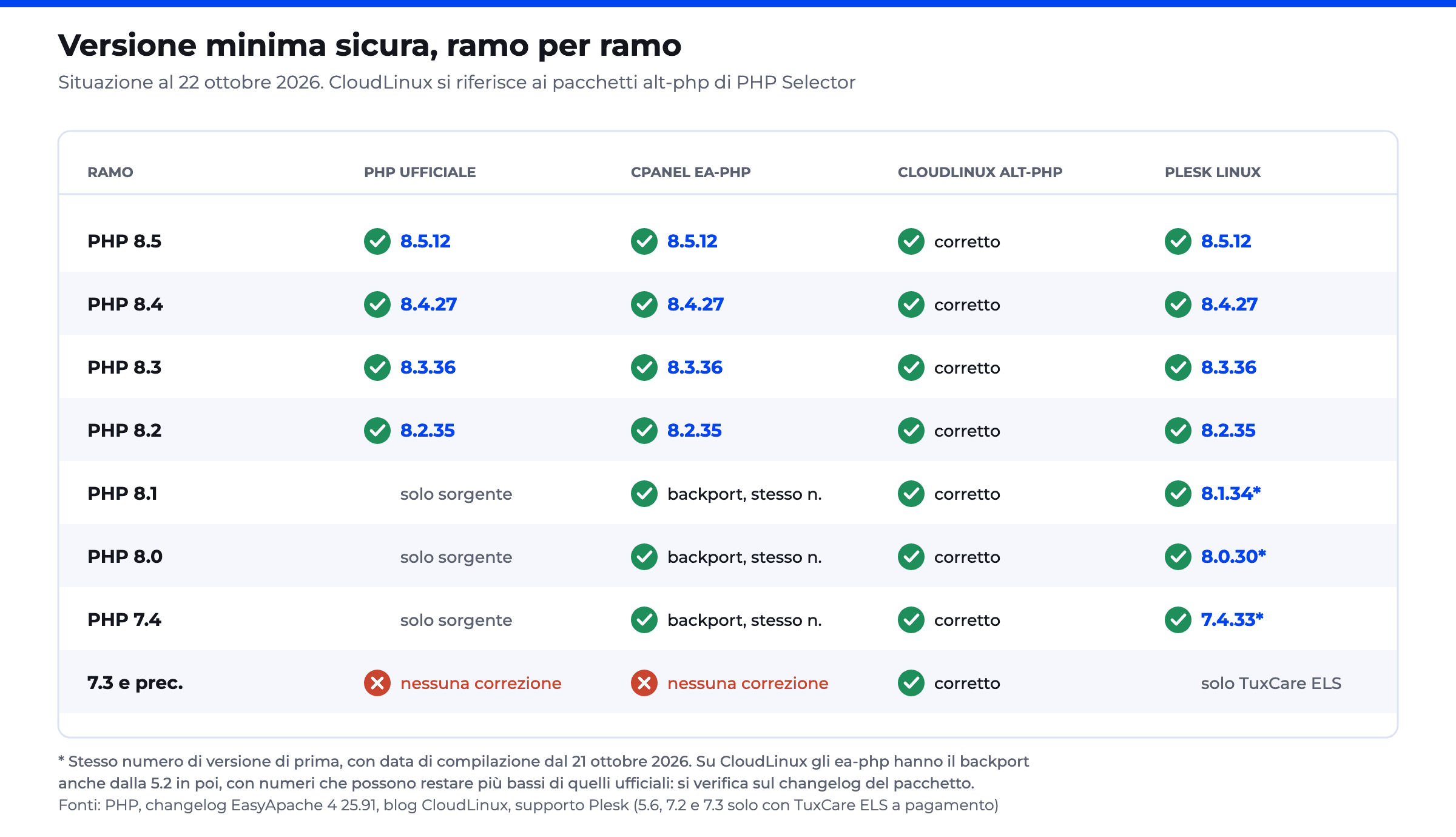1456x837 pixels.
Task: Open the 8.3.36 link under Plesk Linux
Action: click(x=1228, y=368)
